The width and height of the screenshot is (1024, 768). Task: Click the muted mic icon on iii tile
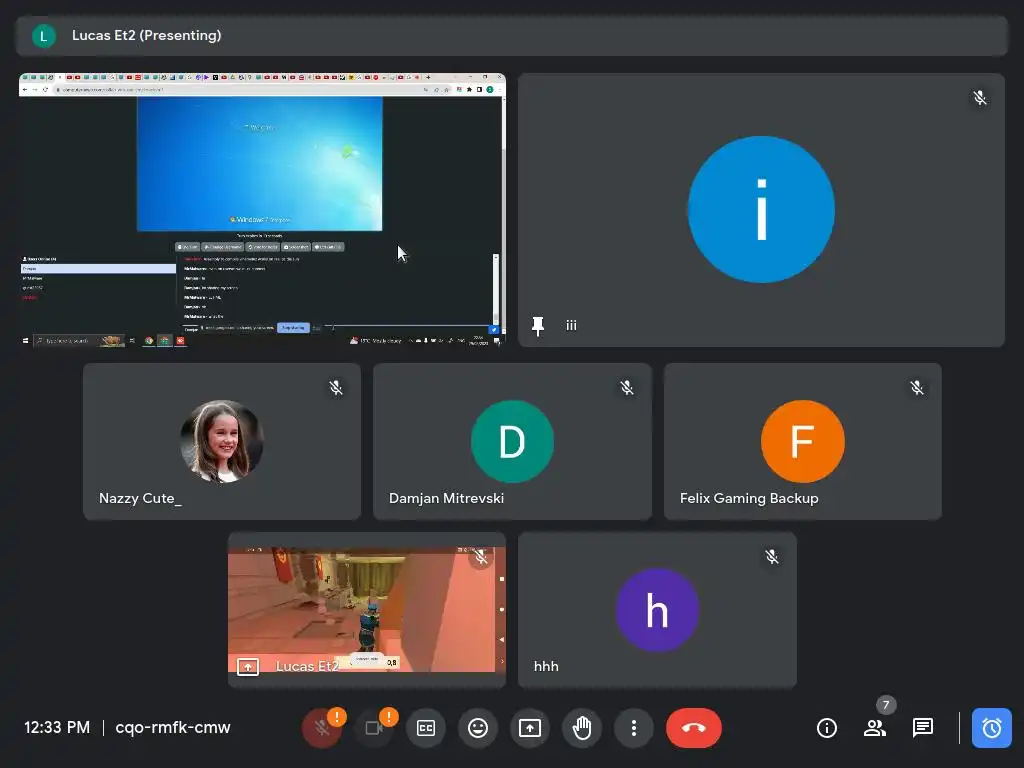pyautogui.click(x=980, y=99)
